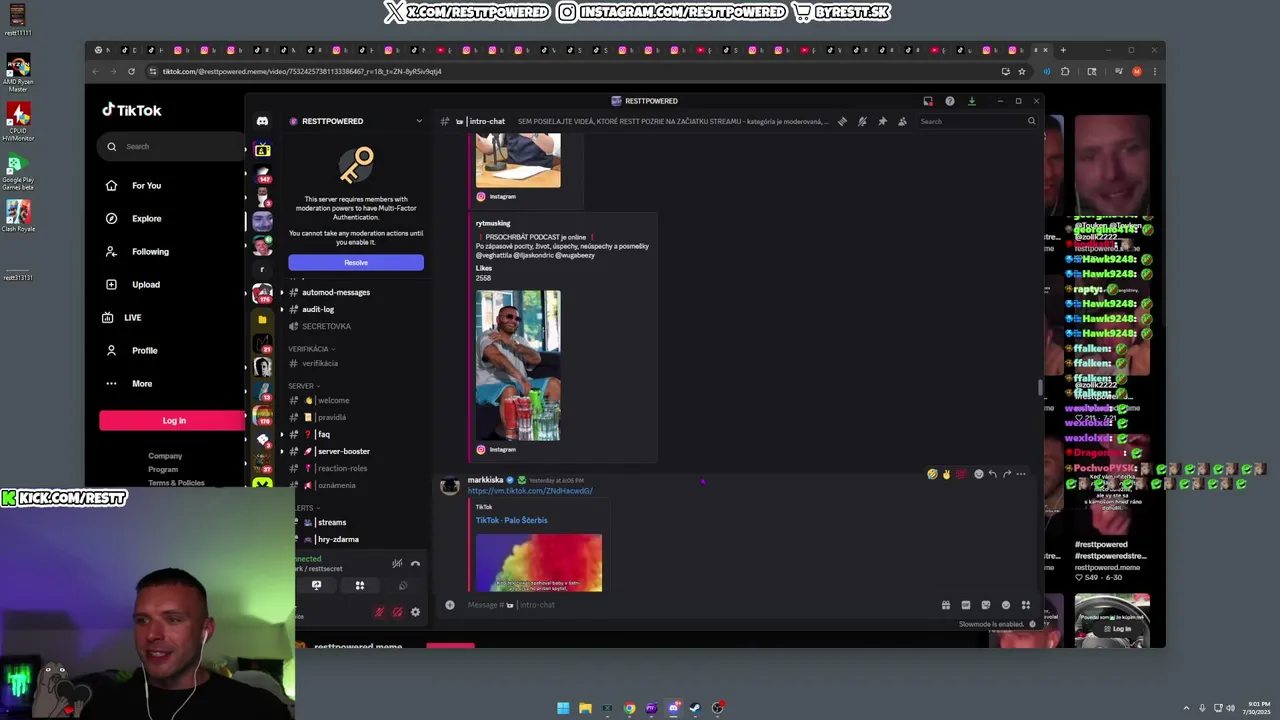This screenshot has height=720, width=1280.
Task: Expand threads arrow beside audit-log
Action: pyautogui.click(x=281, y=309)
